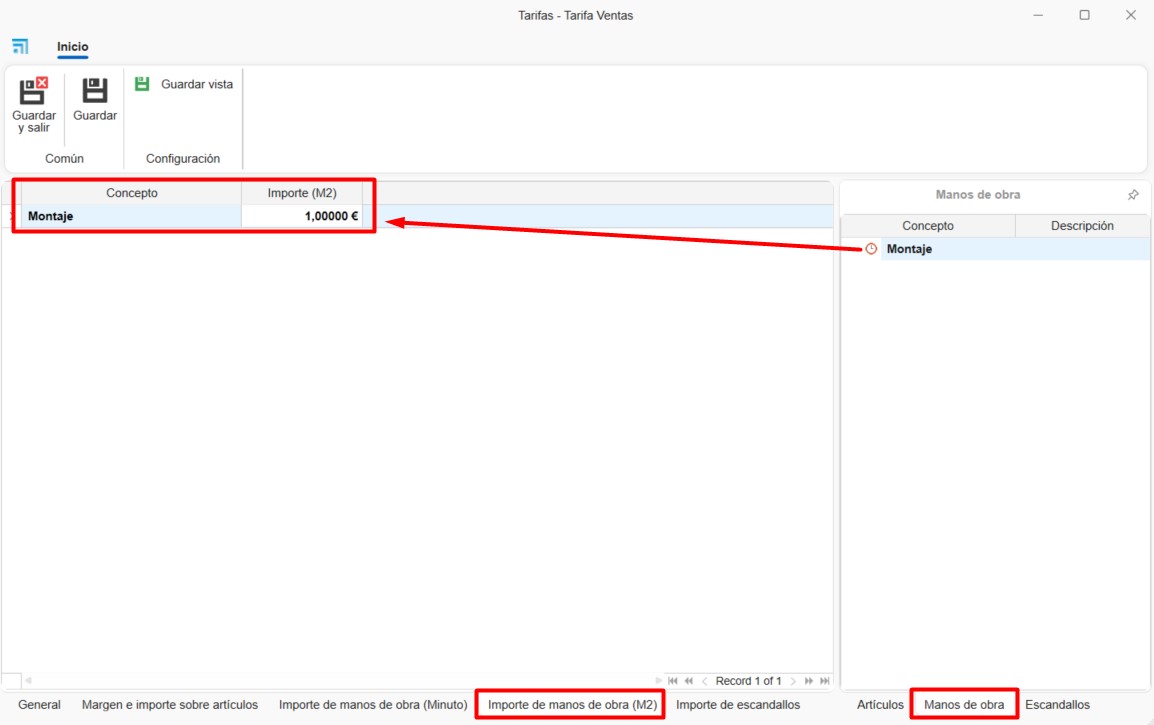Viewport: 1154px width, 725px height.
Task: Jump to last record in navigator
Action: tap(825, 681)
